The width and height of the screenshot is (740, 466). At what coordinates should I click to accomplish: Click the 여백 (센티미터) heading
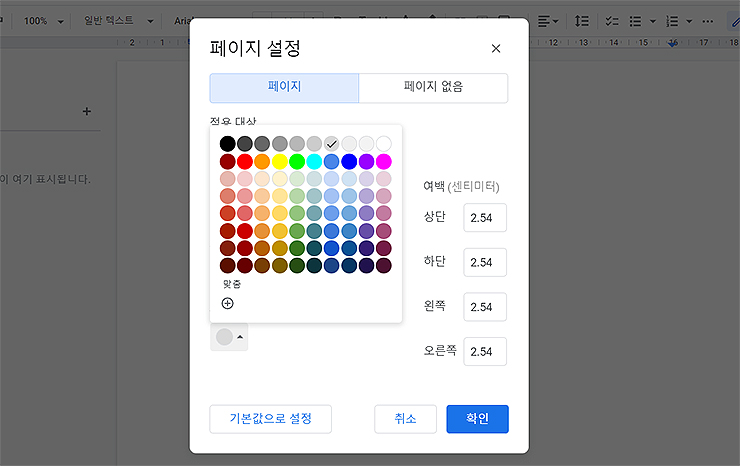tap(461, 186)
